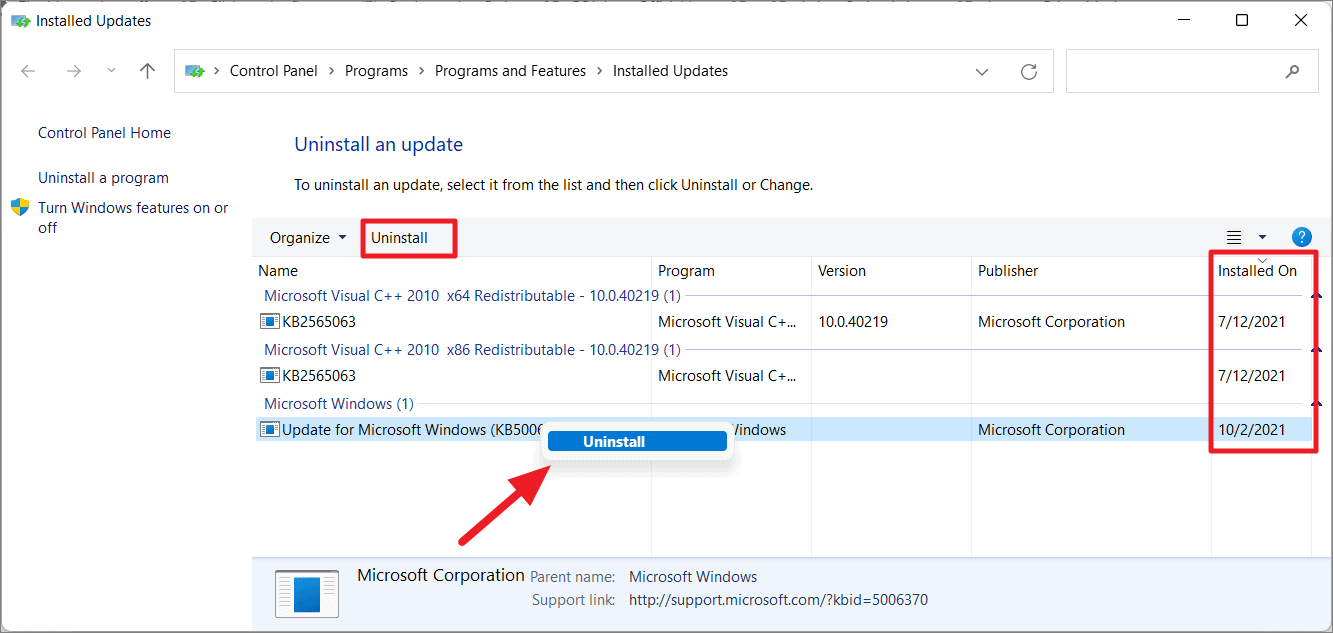The width and height of the screenshot is (1333, 633).
Task: Choose Uninstall from the context menu
Action: (637, 441)
